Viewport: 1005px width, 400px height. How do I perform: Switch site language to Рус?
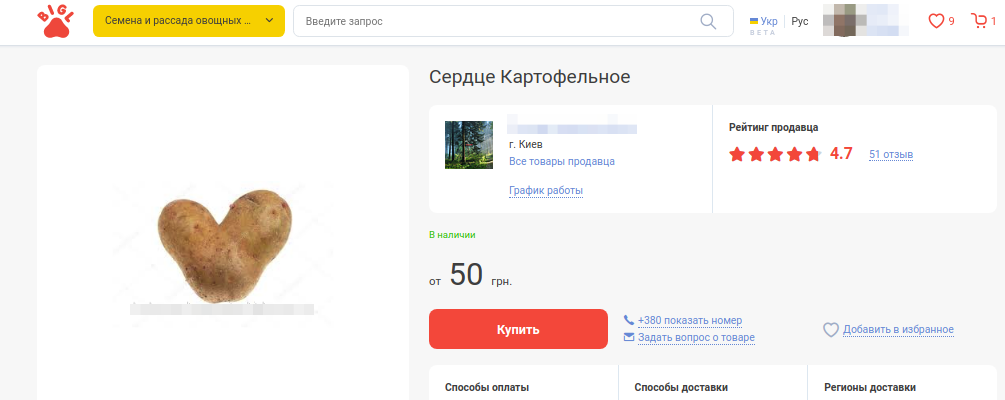[800, 21]
